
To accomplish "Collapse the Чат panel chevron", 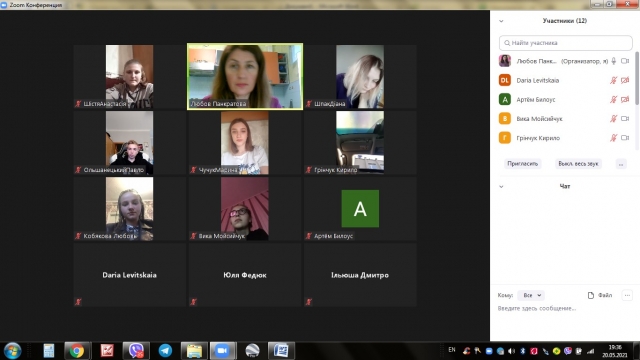I will pos(501,187).
